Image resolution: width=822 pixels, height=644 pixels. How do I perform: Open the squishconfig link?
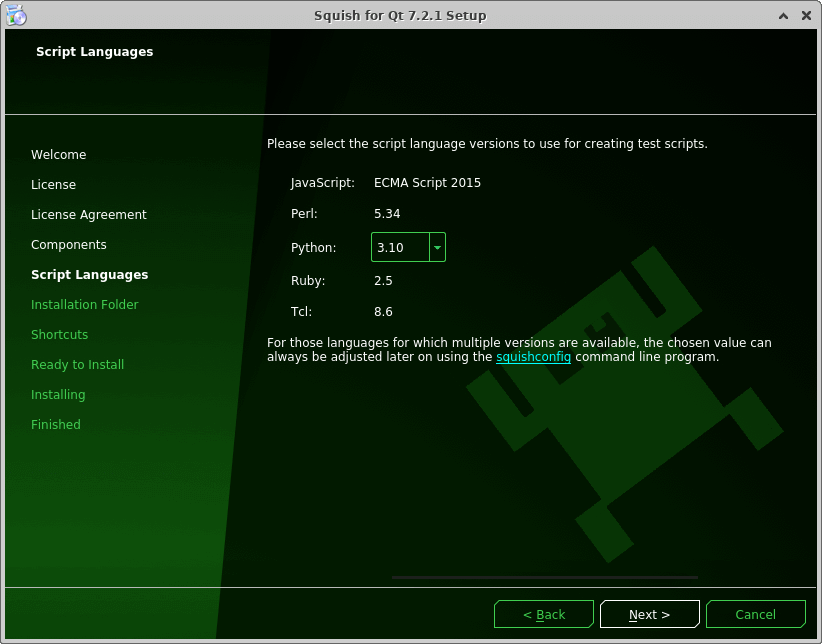tap(533, 357)
